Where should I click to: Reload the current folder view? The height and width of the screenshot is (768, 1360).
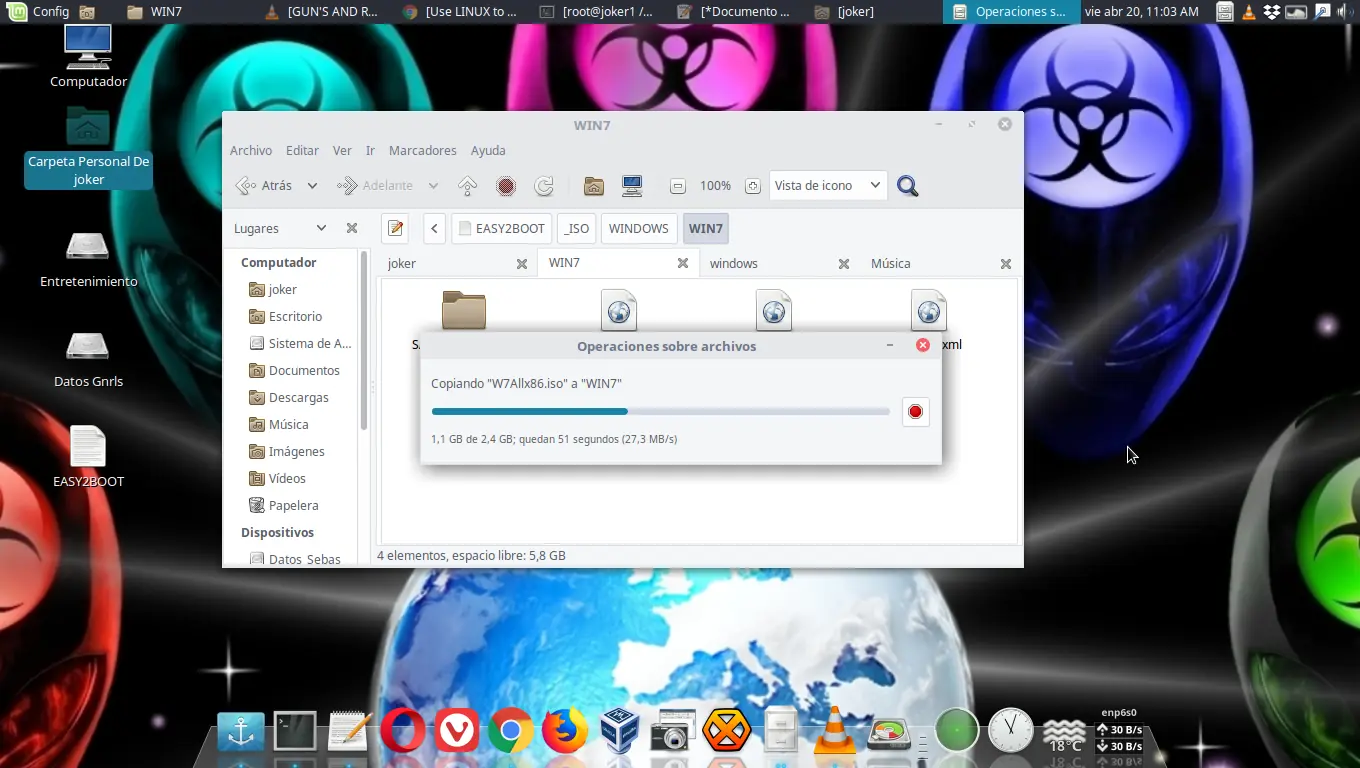tap(543, 185)
